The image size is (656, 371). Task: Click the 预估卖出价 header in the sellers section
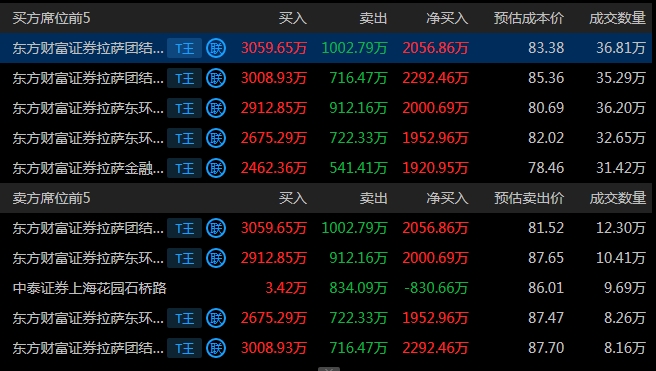click(529, 198)
